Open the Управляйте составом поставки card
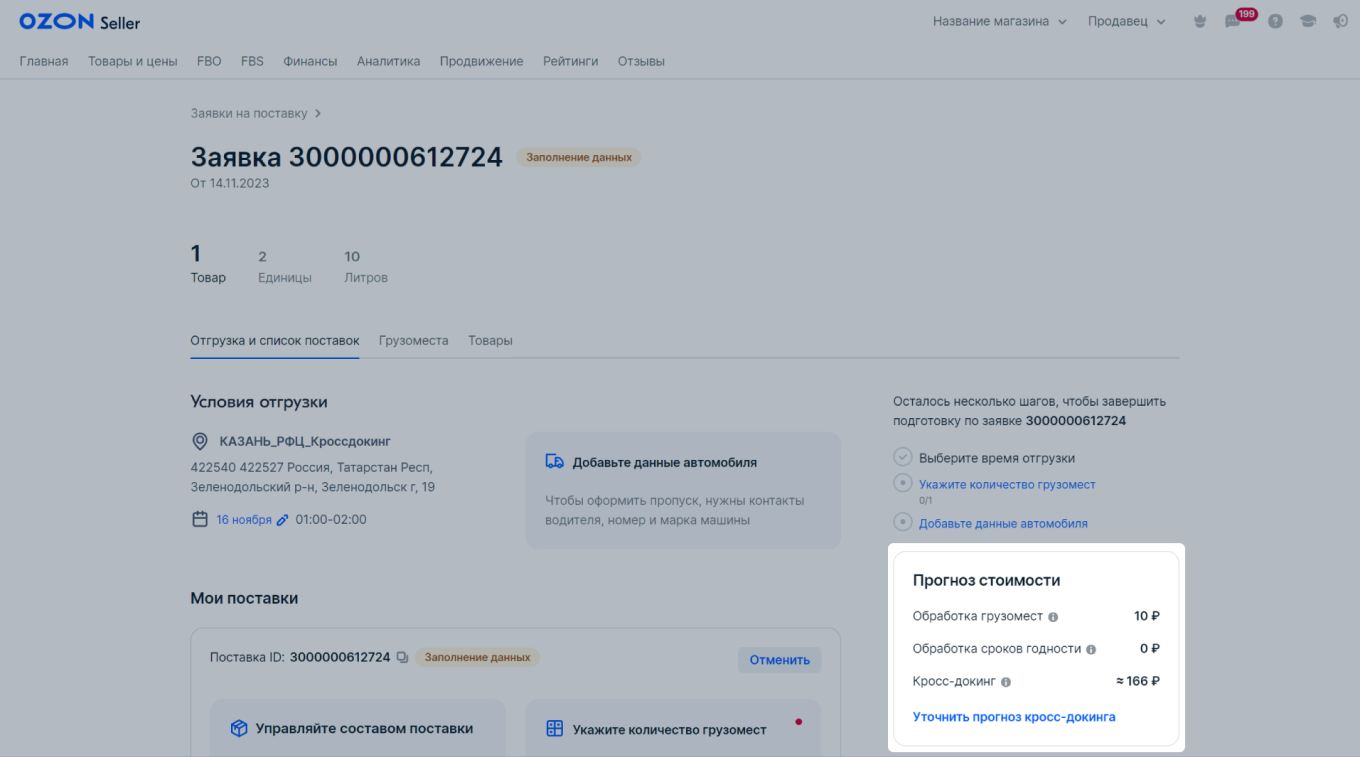The width and height of the screenshot is (1360, 757). [358, 728]
